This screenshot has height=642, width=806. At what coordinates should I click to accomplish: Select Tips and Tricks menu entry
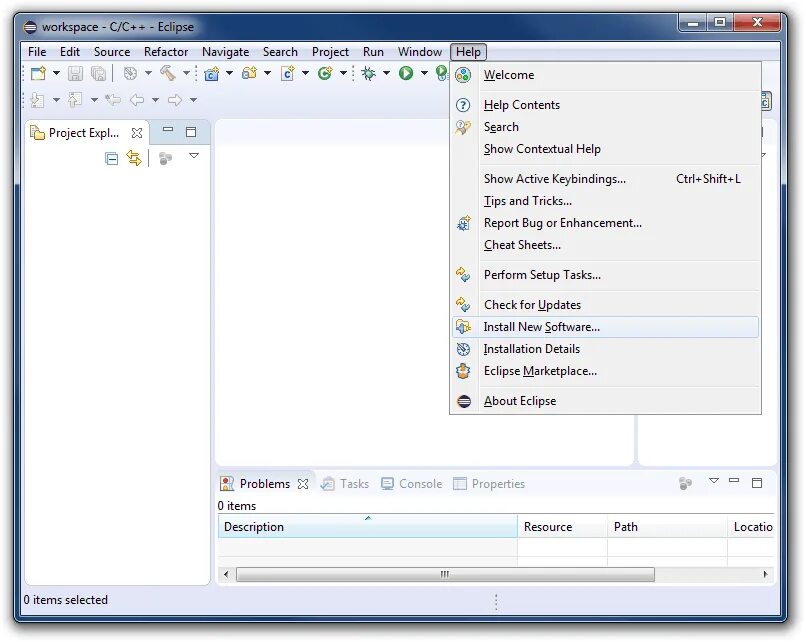(x=605, y=201)
